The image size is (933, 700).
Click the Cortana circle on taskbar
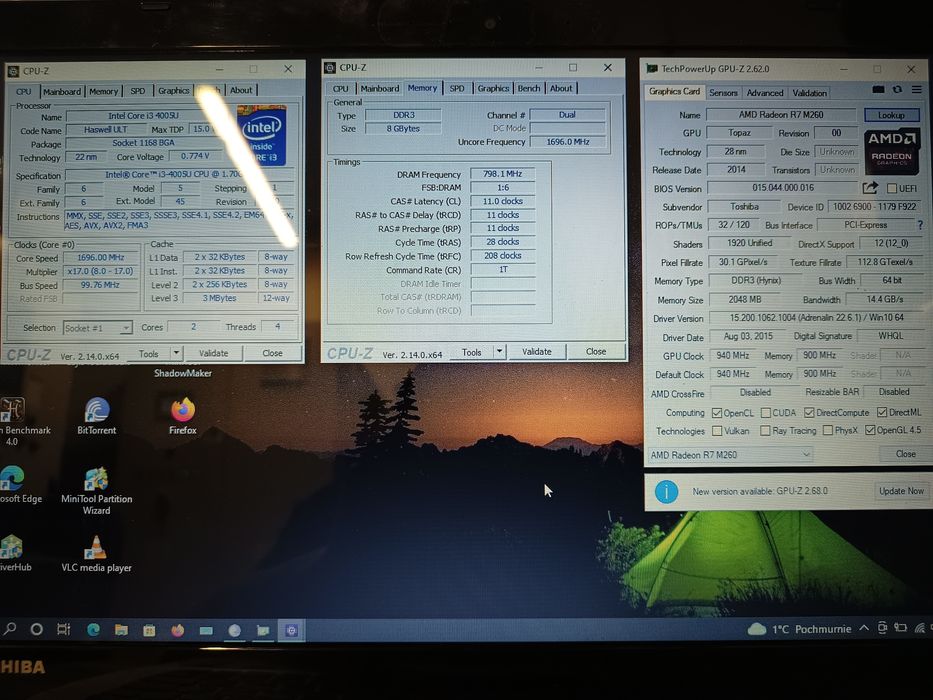pyautogui.click(x=36, y=629)
